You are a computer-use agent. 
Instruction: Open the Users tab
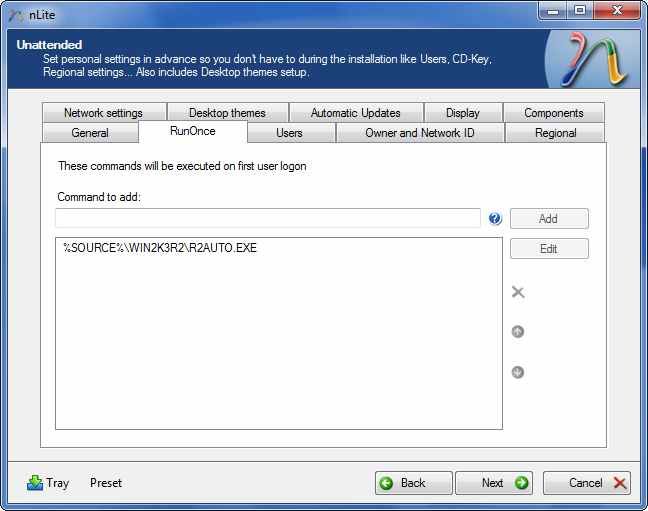(x=289, y=133)
